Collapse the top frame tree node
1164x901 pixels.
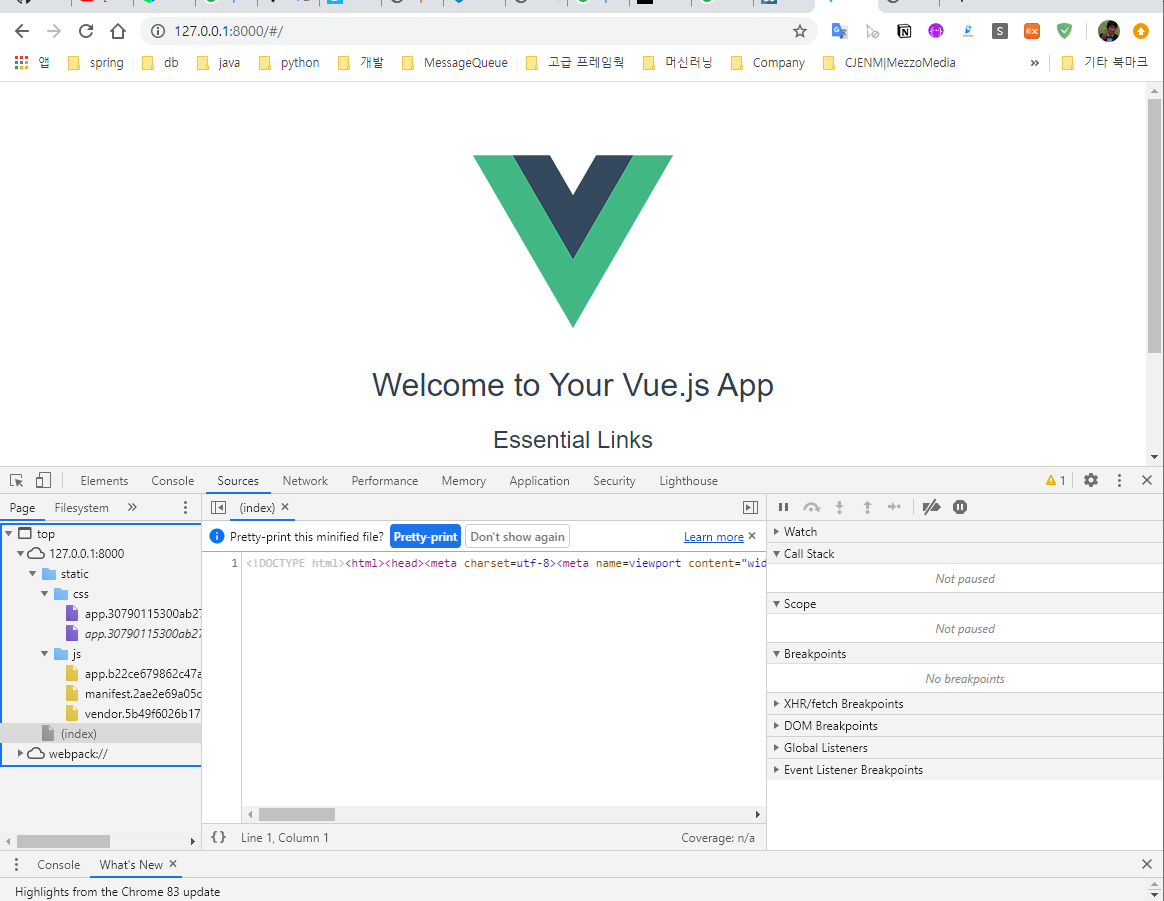[x=9, y=534]
